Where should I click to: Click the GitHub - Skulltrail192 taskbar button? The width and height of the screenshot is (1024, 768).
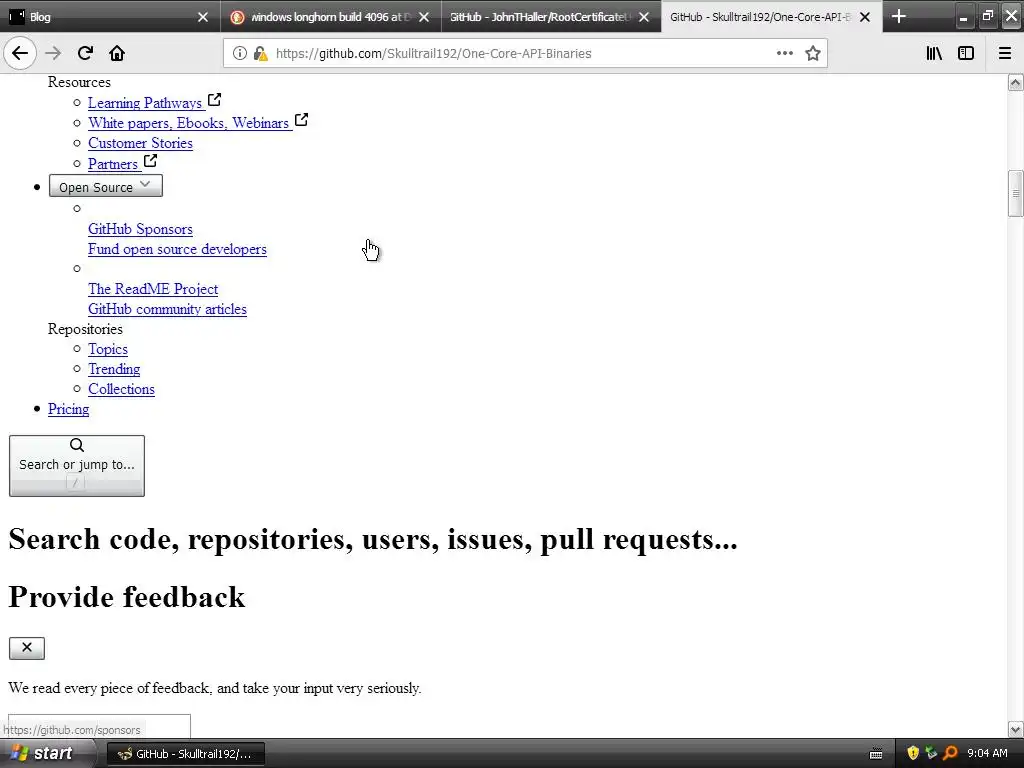point(185,754)
